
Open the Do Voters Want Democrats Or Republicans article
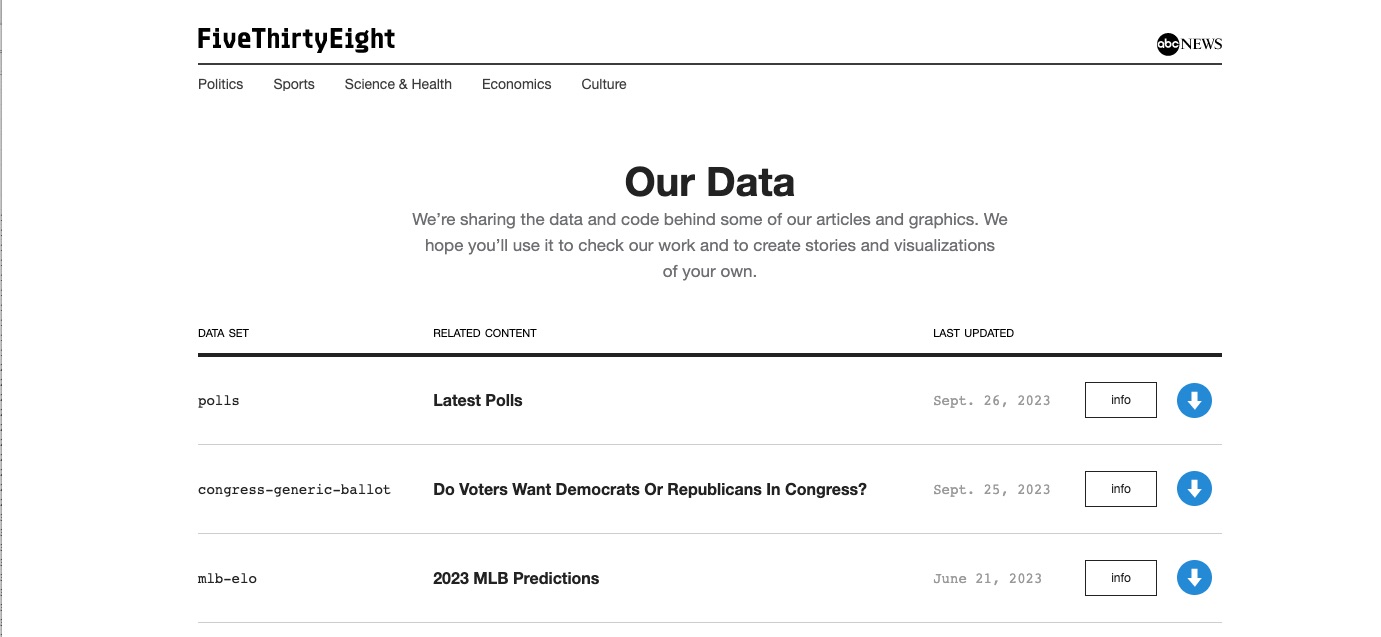tap(649, 489)
